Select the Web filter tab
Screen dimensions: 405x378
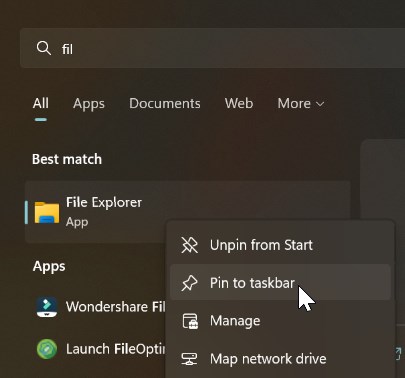239,103
